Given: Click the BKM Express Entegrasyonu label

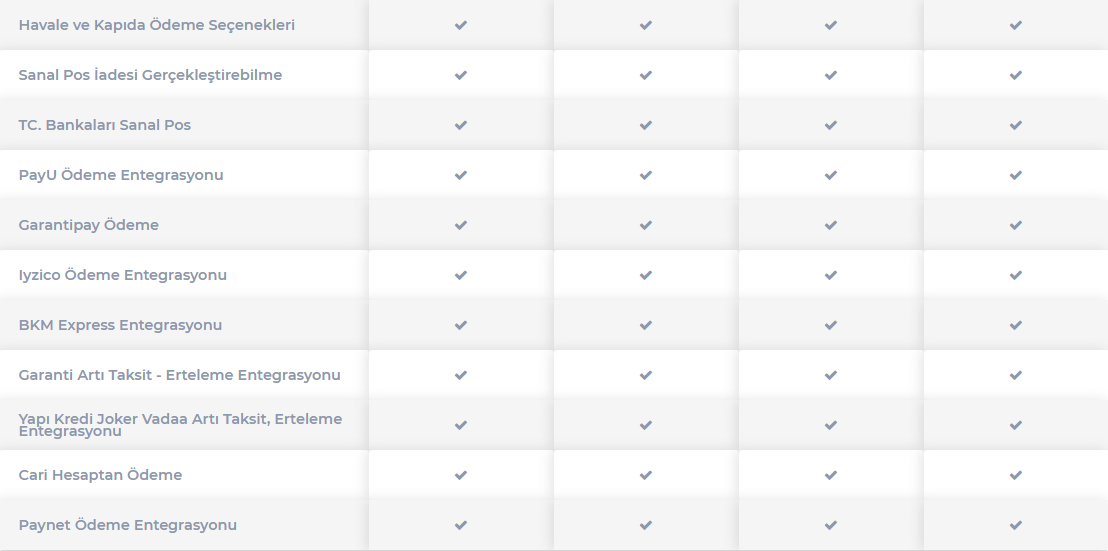Looking at the screenshot, I should point(120,325).
